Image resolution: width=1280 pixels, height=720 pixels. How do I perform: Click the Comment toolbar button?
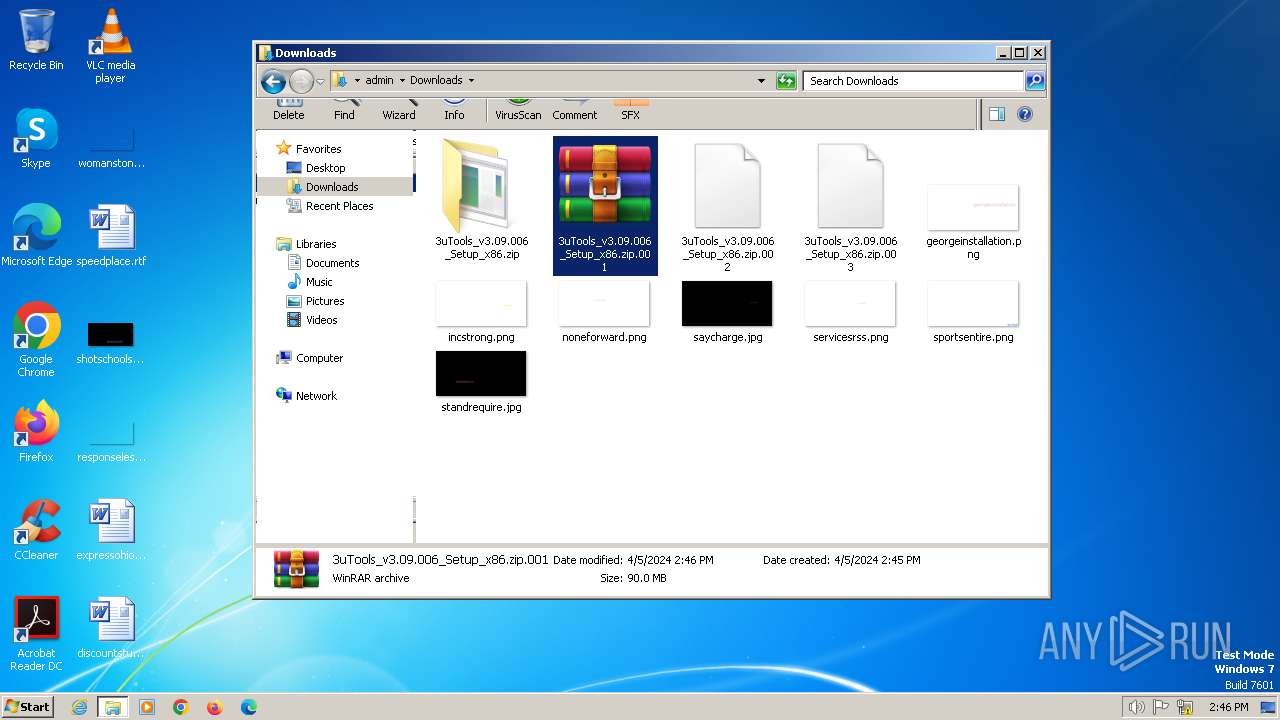pos(575,110)
